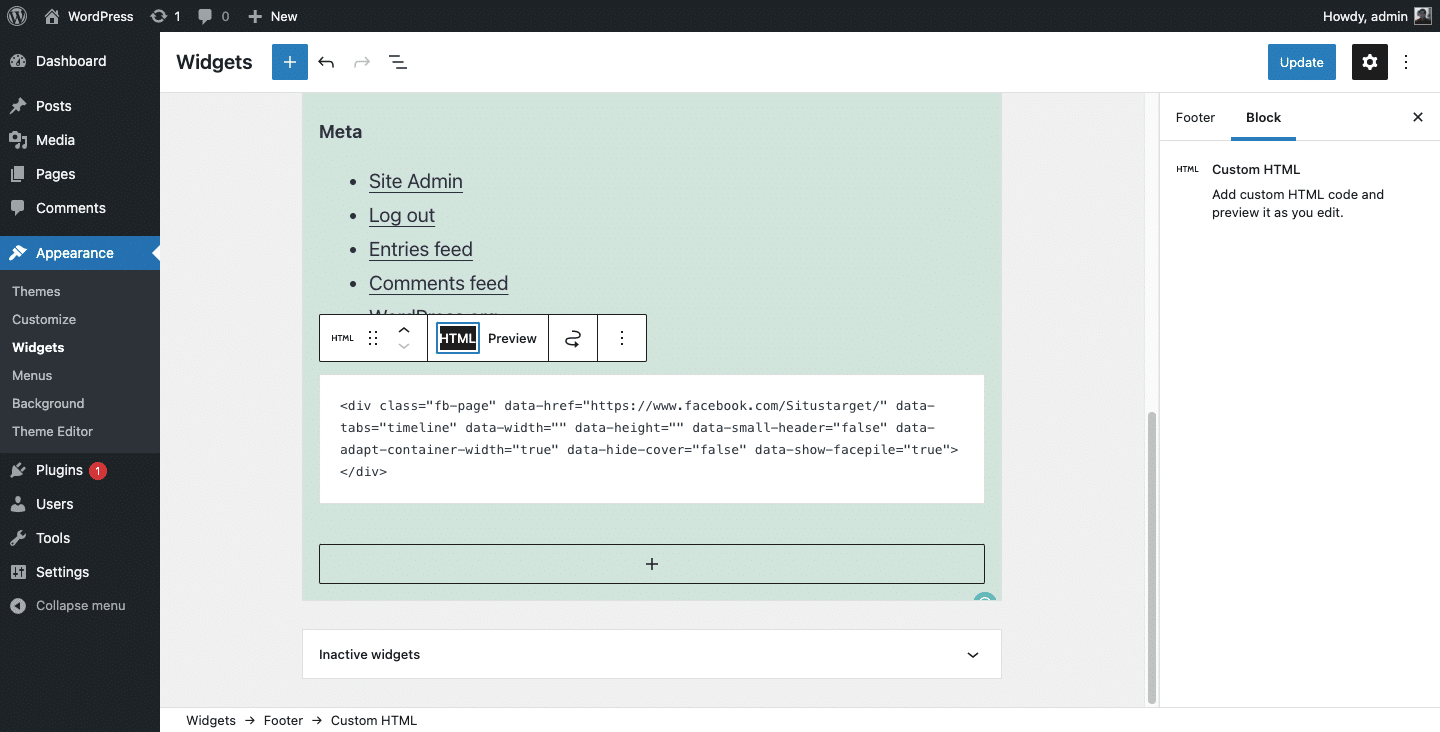Click inside the HTML code editor
The image size is (1440, 732).
click(x=652, y=439)
